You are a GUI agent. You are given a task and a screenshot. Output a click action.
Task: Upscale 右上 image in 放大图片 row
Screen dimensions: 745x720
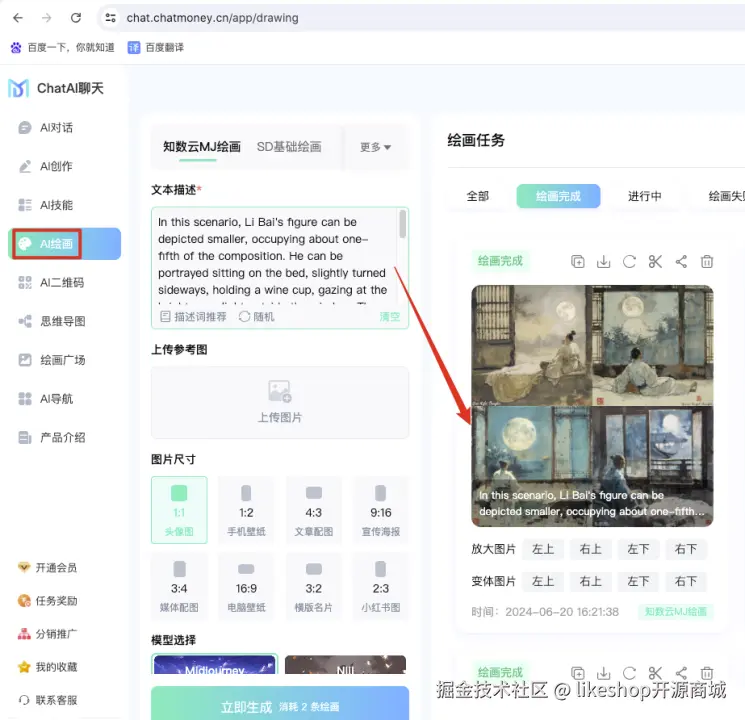(x=591, y=549)
